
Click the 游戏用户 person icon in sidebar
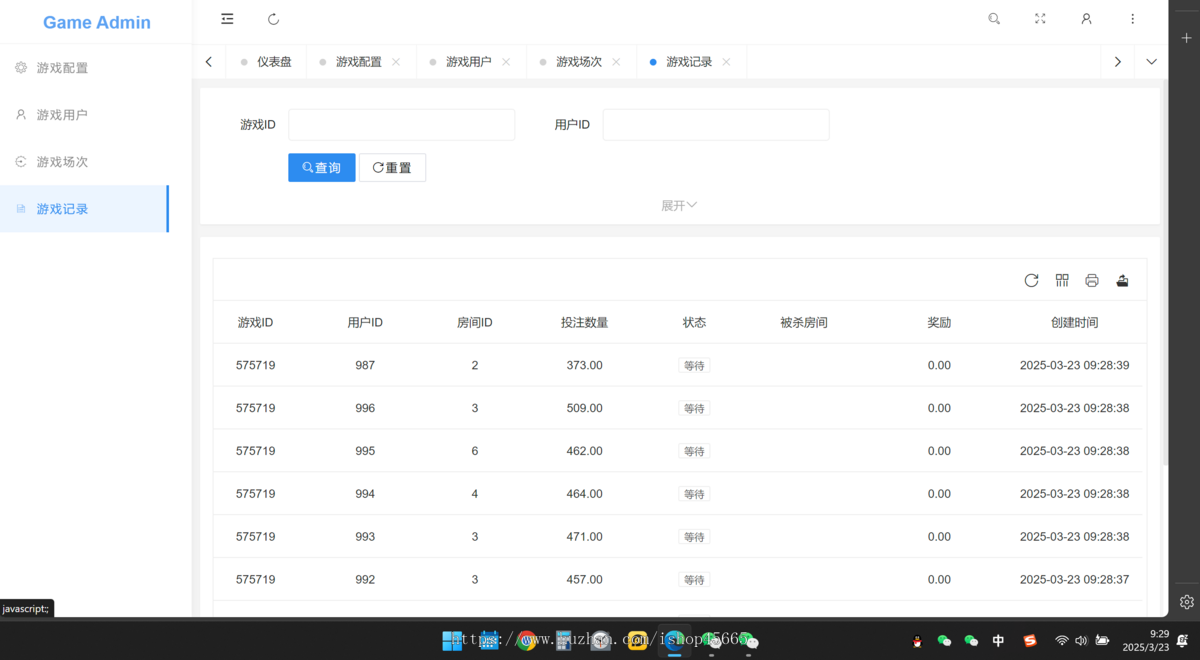pos(21,115)
